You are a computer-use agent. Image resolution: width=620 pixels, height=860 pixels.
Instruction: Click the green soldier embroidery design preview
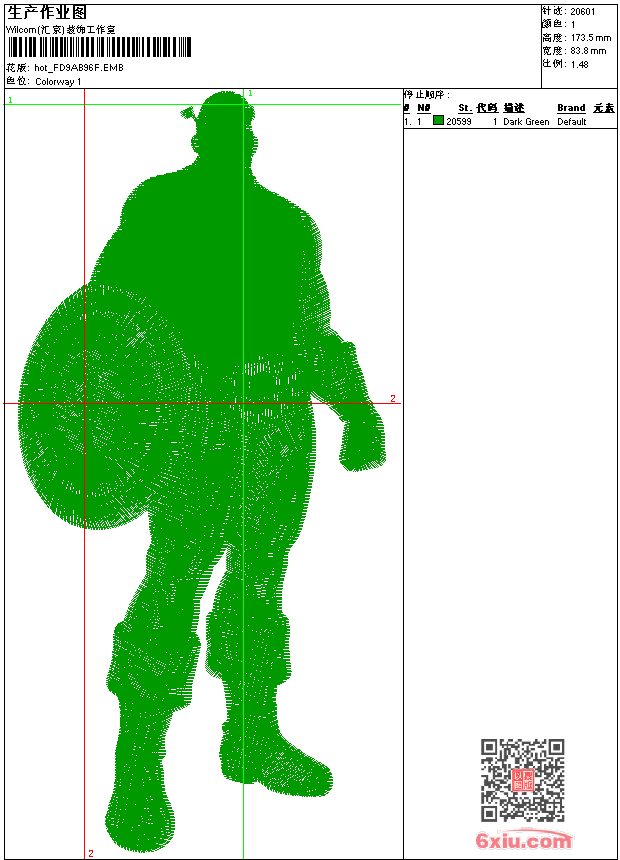(203, 472)
